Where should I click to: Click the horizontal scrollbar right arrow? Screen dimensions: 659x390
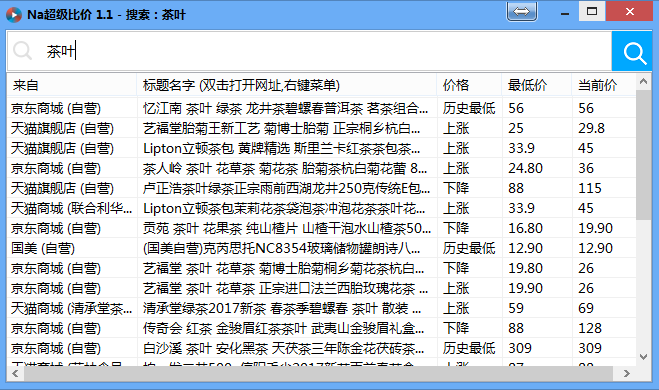click(x=626, y=373)
